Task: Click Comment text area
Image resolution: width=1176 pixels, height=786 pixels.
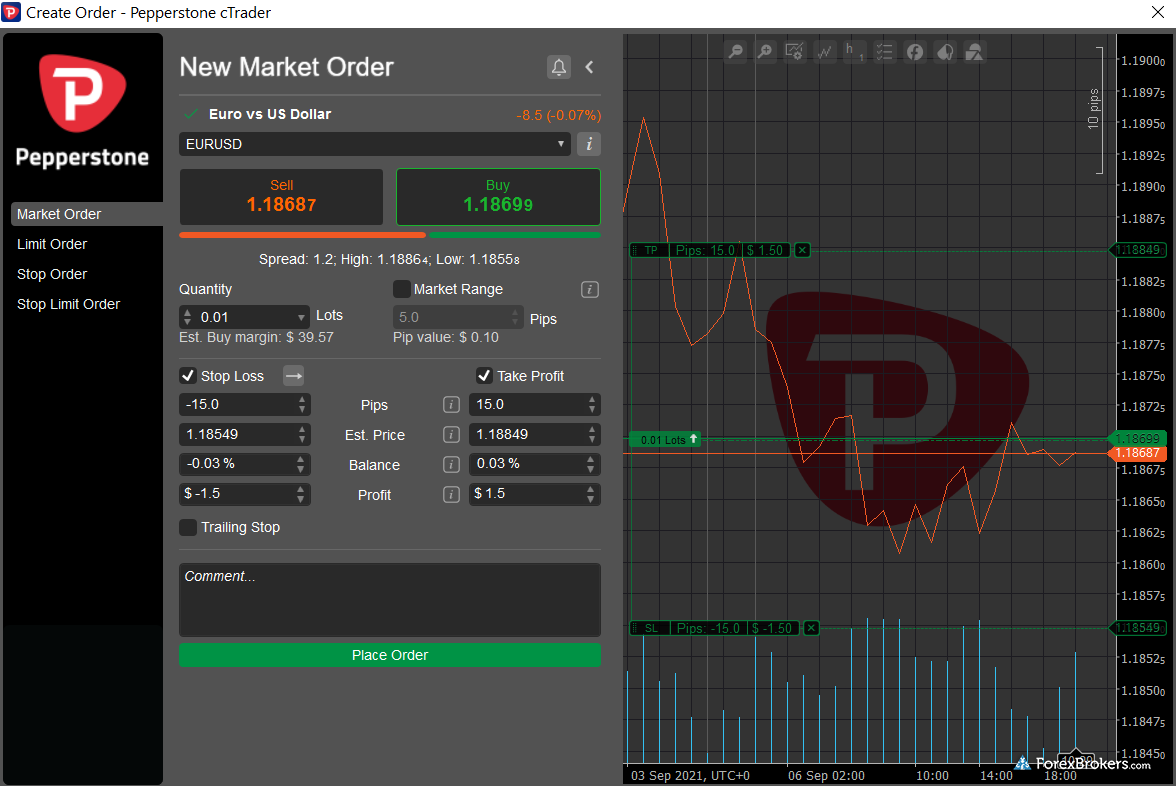Action: [x=389, y=600]
